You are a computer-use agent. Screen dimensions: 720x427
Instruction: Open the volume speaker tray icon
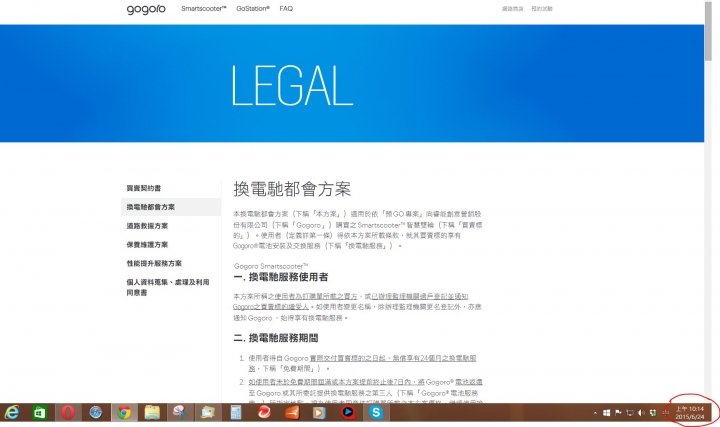click(x=641, y=413)
